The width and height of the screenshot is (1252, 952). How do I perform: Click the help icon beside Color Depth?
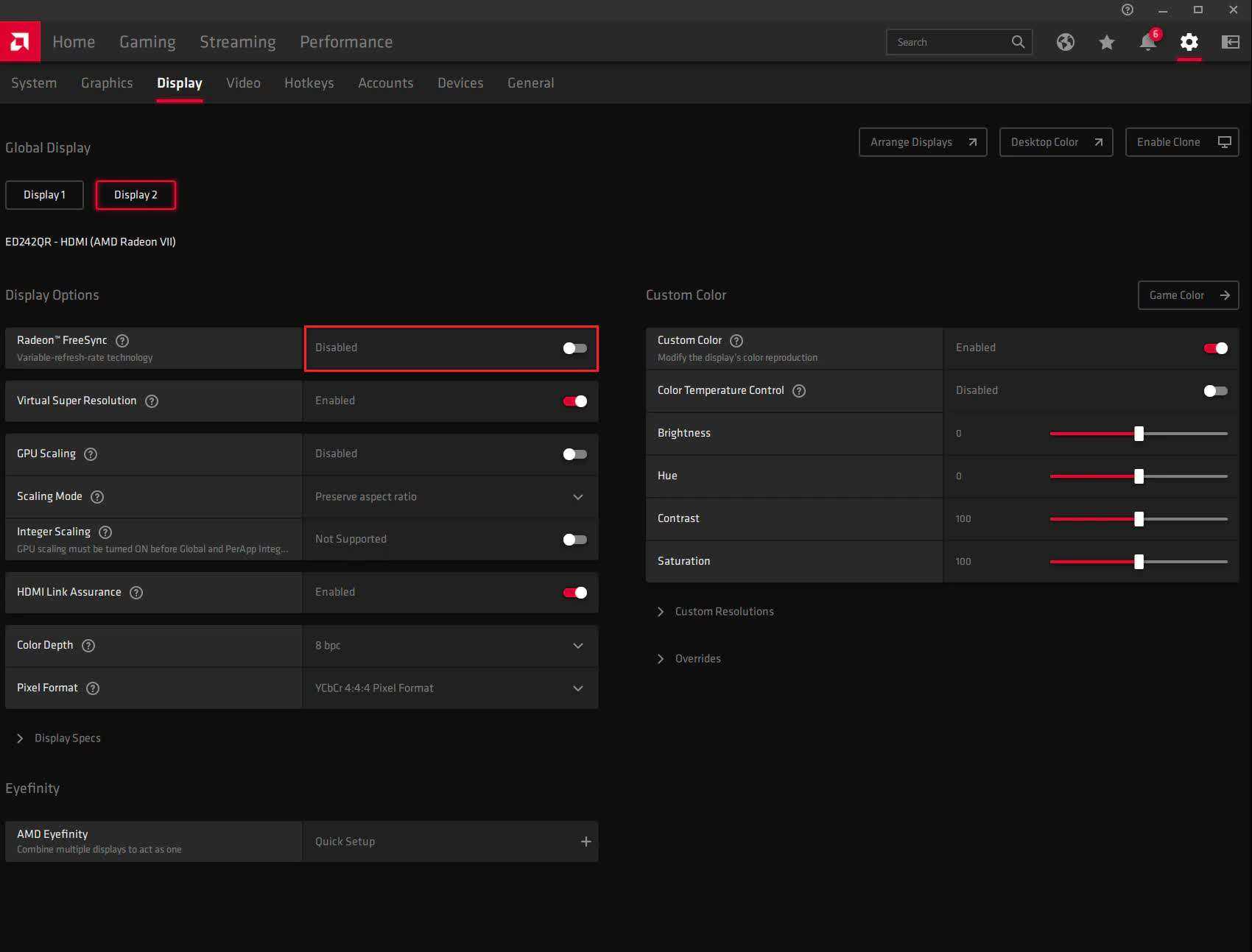tap(88, 646)
